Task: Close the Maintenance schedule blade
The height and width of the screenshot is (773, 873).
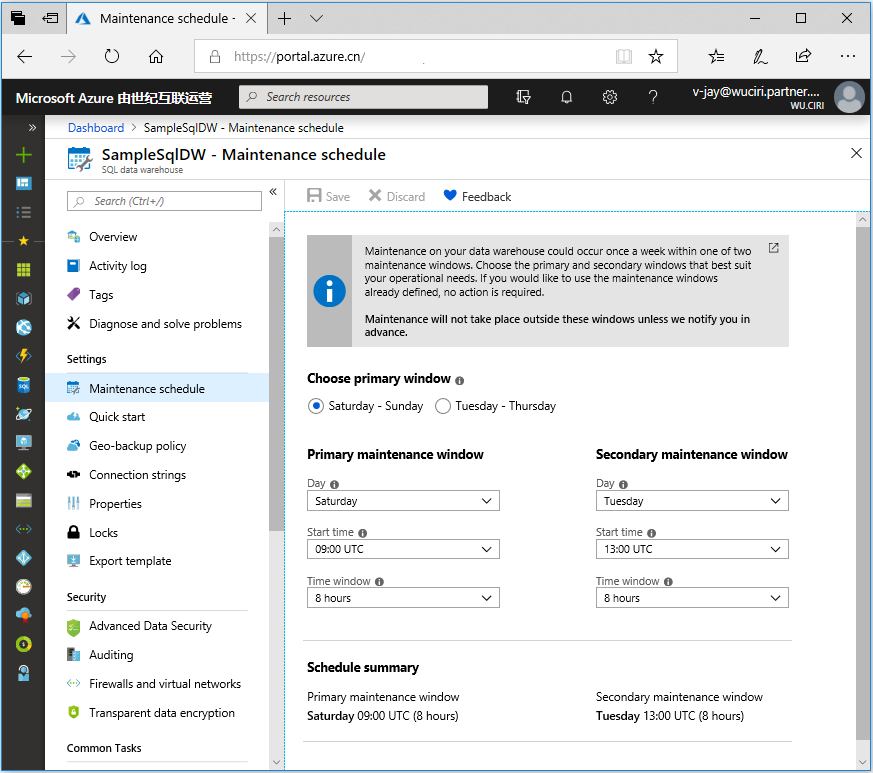Action: (x=856, y=153)
